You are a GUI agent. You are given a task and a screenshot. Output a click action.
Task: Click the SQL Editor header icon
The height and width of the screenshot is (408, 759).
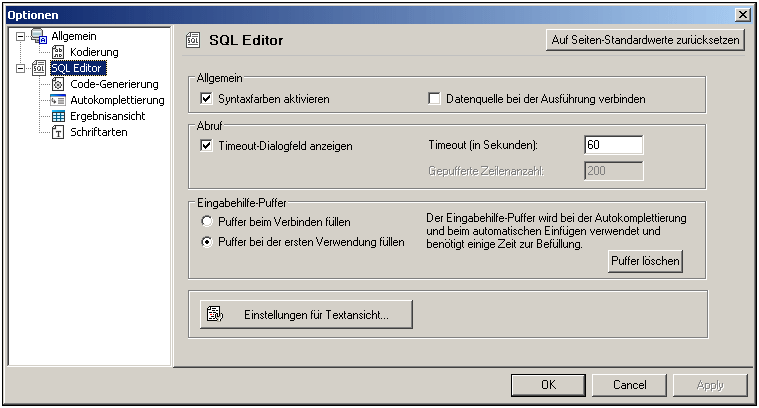[x=195, y=40]
